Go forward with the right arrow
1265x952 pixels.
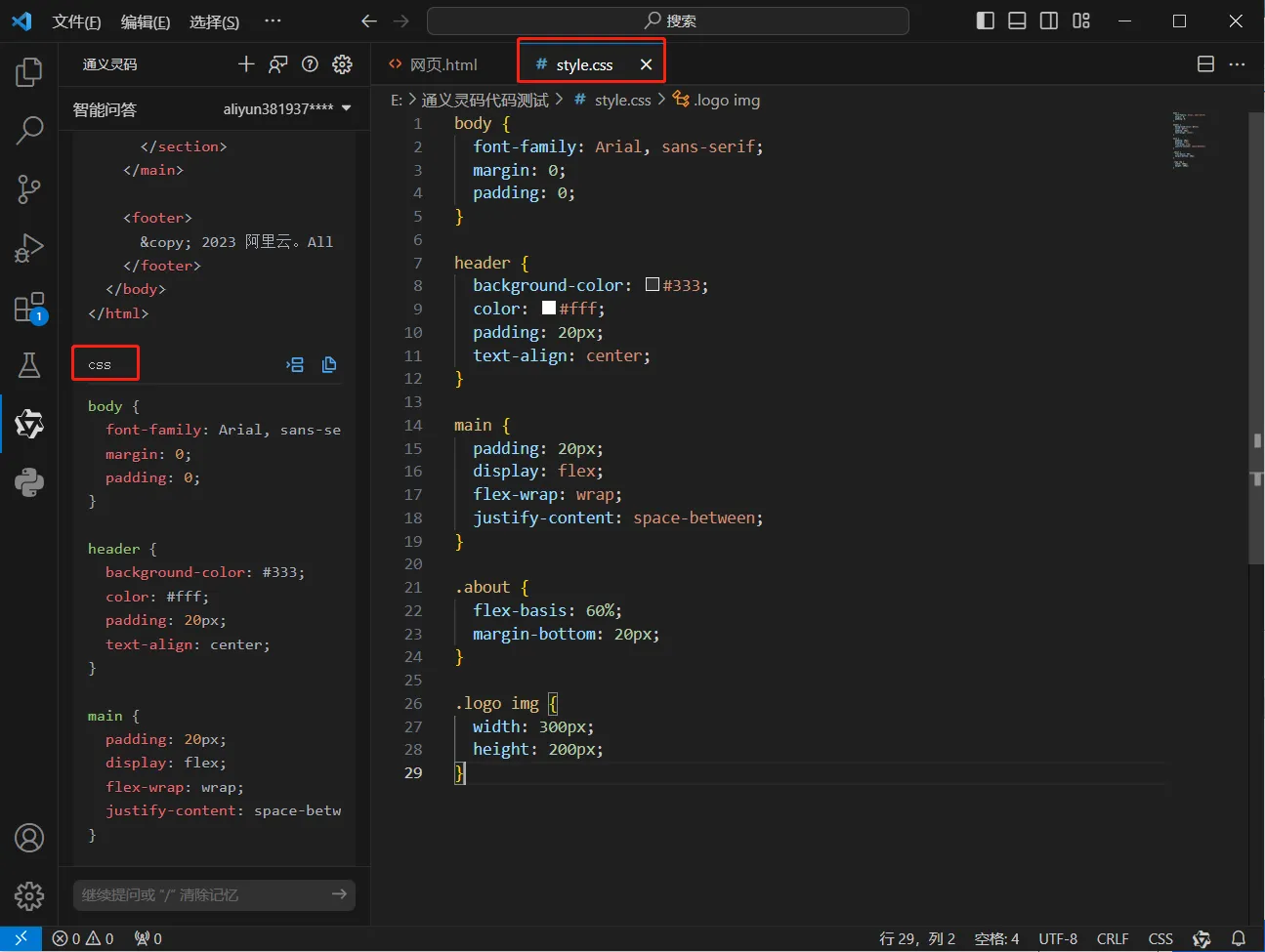point(401,21)
